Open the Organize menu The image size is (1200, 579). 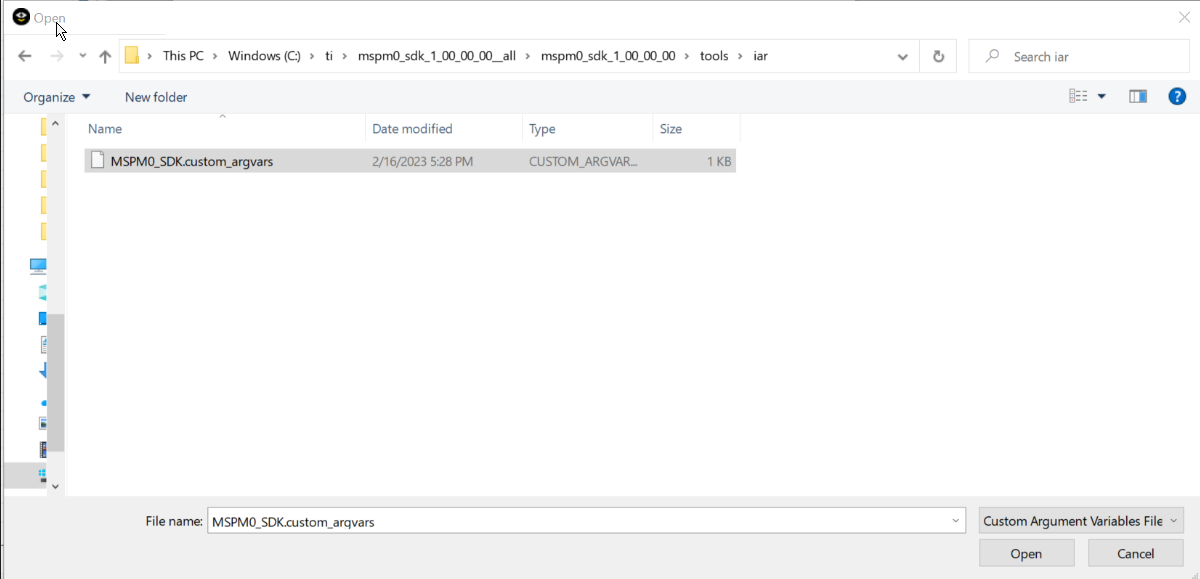57,97
